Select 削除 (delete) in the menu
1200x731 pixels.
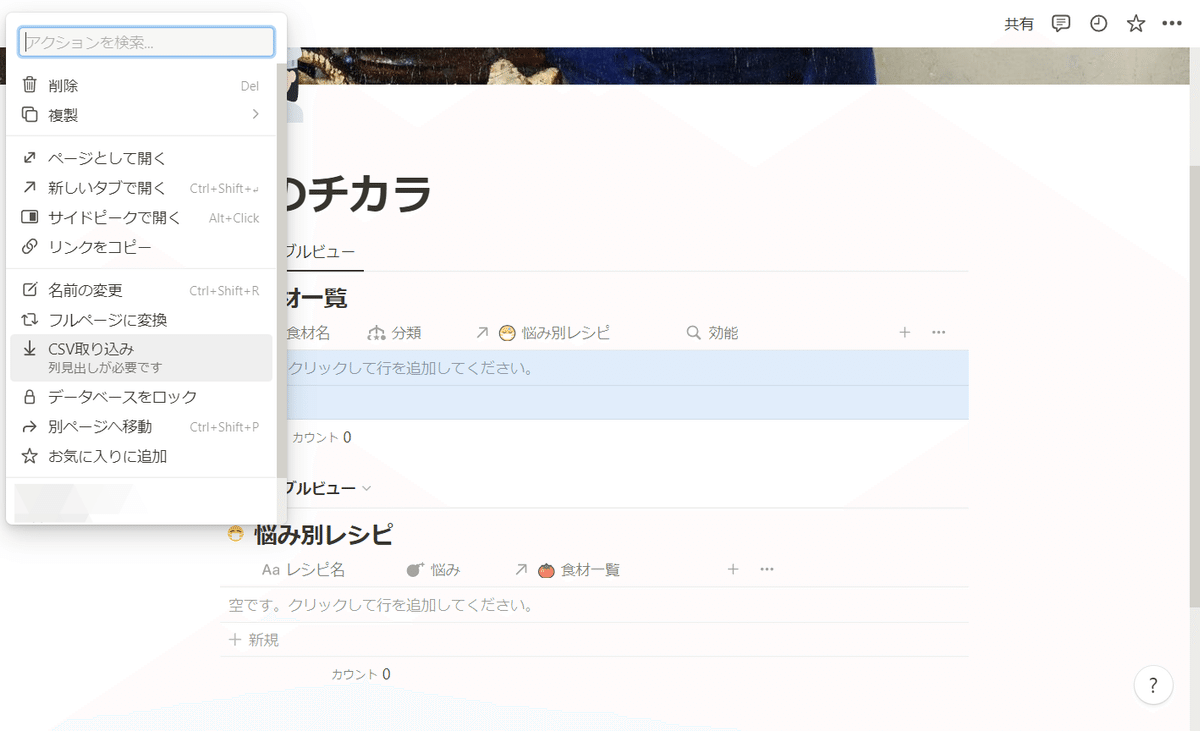(x=141, y=86)
